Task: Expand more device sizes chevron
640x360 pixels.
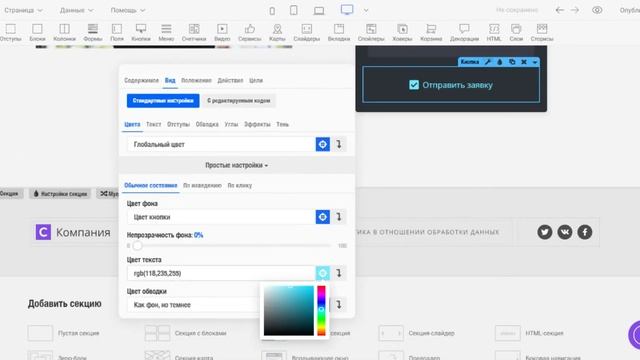Action: pyautogui.click(x=366, y=11)
